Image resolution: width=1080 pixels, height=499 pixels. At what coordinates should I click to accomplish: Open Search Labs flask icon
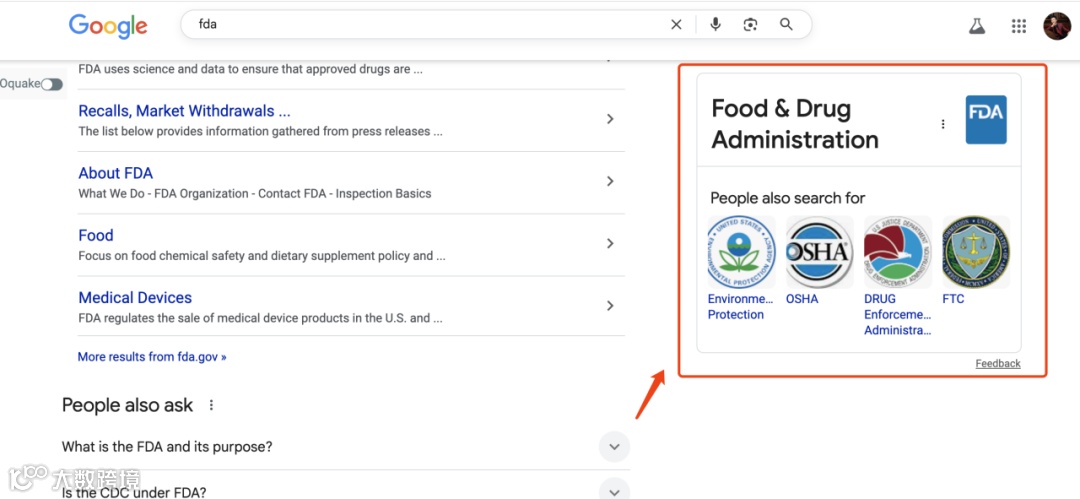point(977,27)
